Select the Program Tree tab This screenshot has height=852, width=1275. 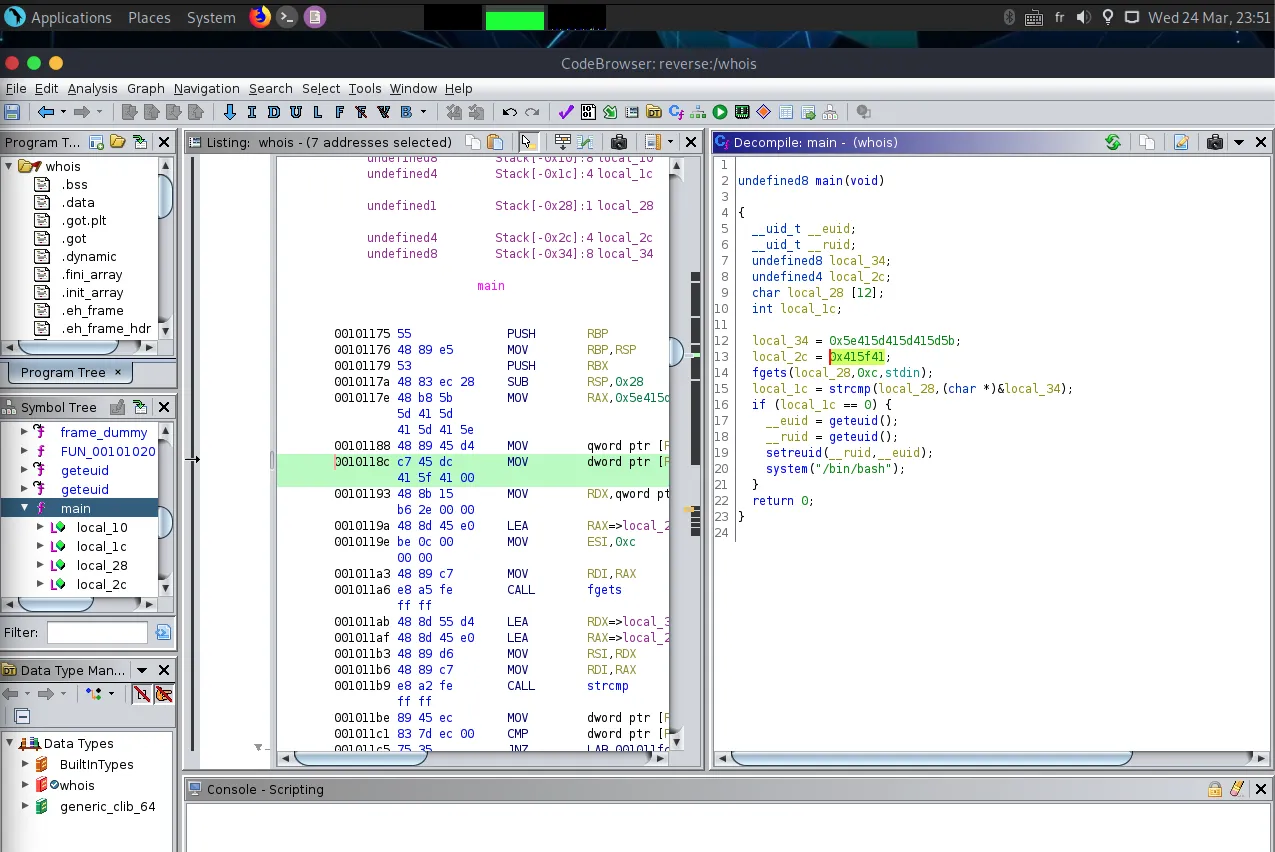63,372
